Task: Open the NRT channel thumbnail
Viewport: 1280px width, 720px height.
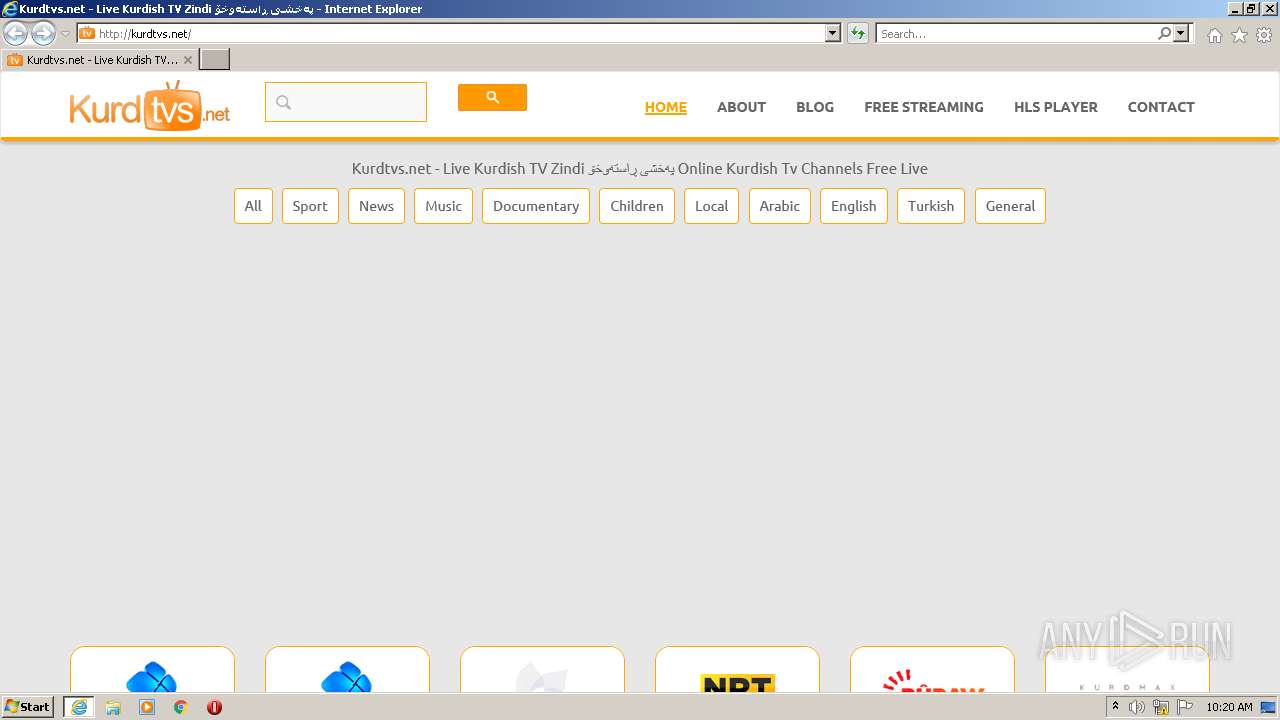Action: click(737, 670)
